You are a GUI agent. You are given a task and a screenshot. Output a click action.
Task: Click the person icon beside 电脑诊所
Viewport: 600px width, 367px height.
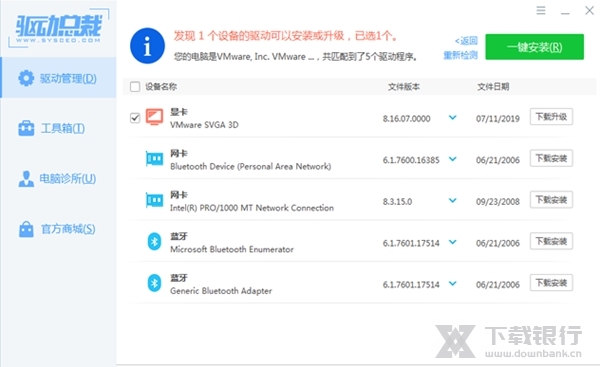point(26,179)
